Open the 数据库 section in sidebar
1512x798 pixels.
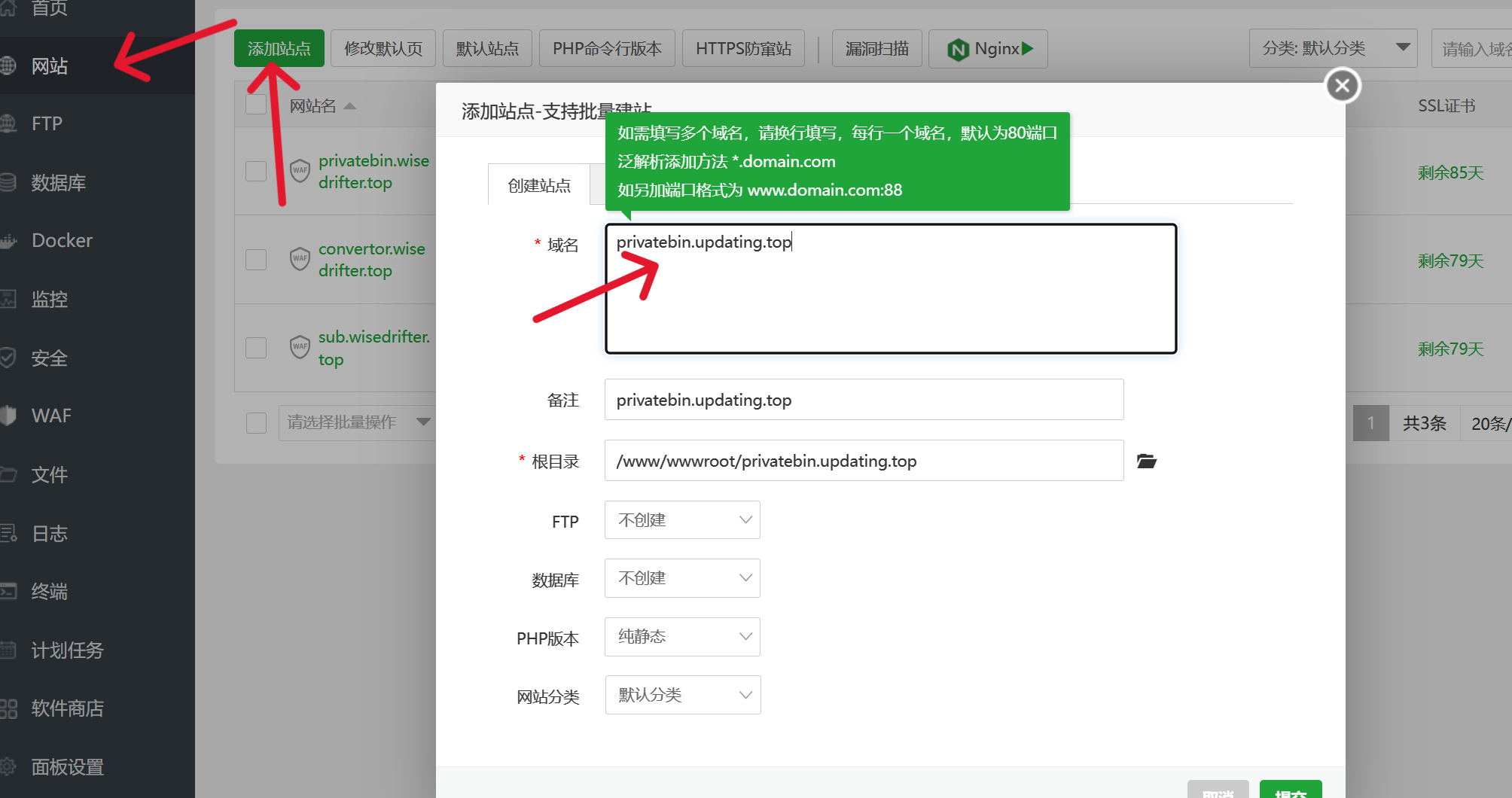(58, 182)
